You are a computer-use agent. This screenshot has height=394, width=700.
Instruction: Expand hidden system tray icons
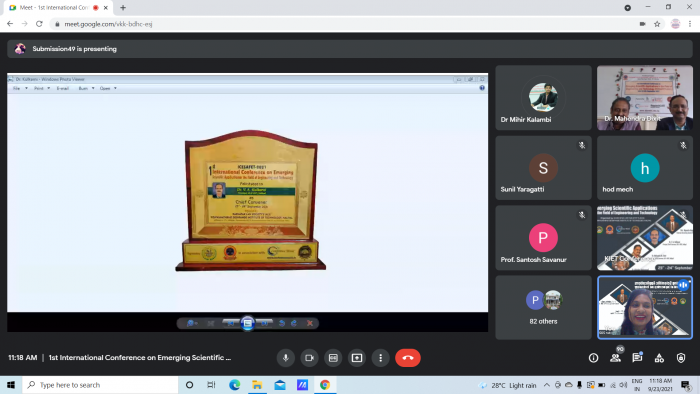[546, 385]
